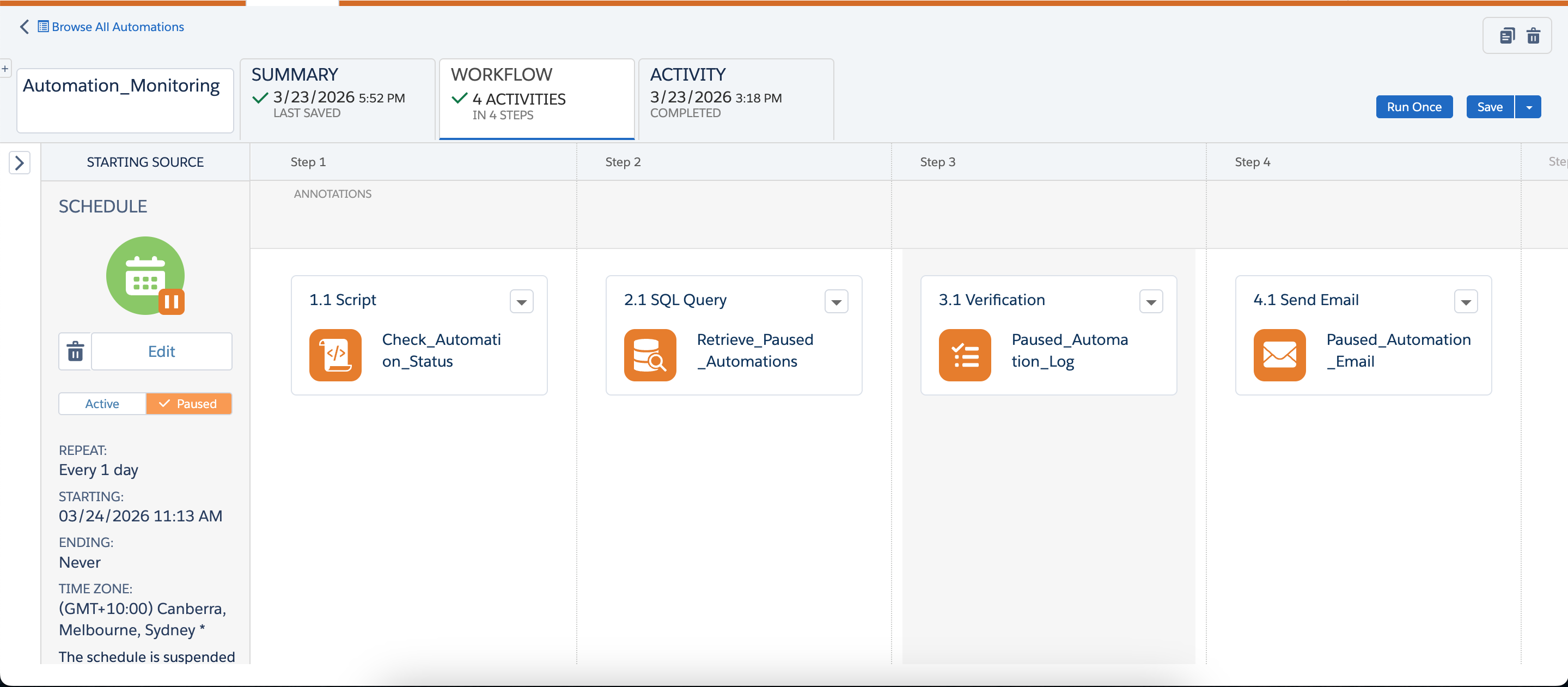Click the 03/24/2026 11:13 AM starting value
1568x687 pixels.
[141, 516]
